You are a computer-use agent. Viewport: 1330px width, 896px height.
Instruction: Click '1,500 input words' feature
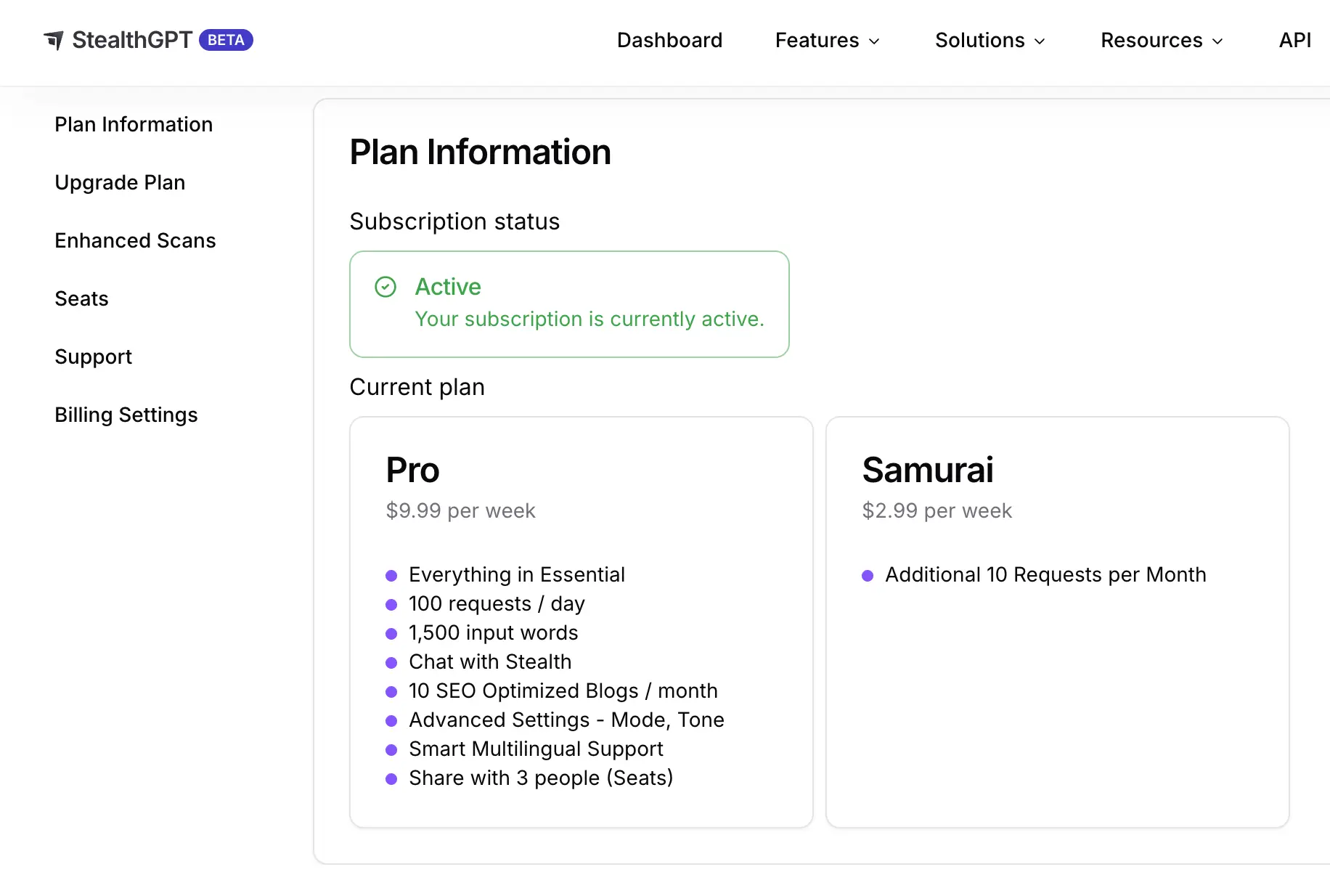[x=493, y=632]
